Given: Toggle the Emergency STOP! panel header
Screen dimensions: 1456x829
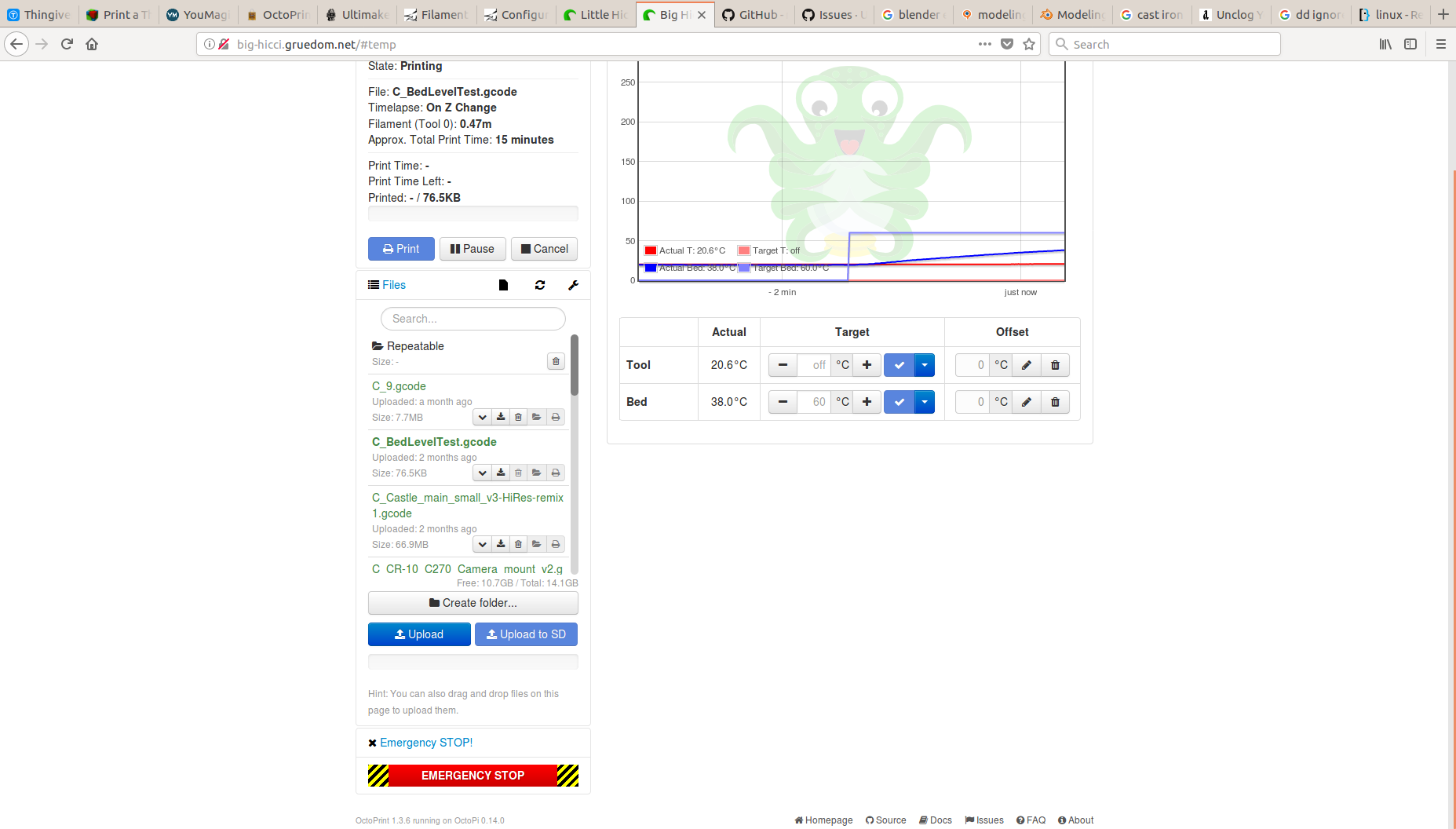Looking at the screenshot, I should click(425, 743).
